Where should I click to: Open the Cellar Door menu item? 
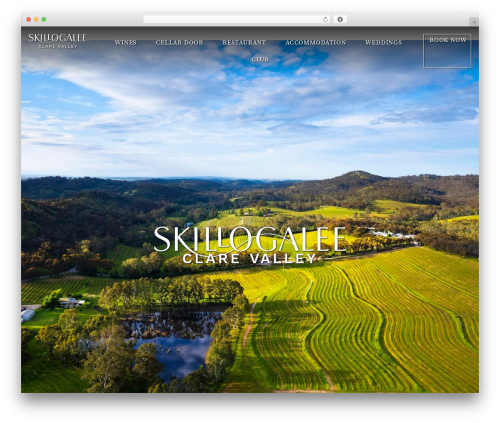click(x=179, y=42)
